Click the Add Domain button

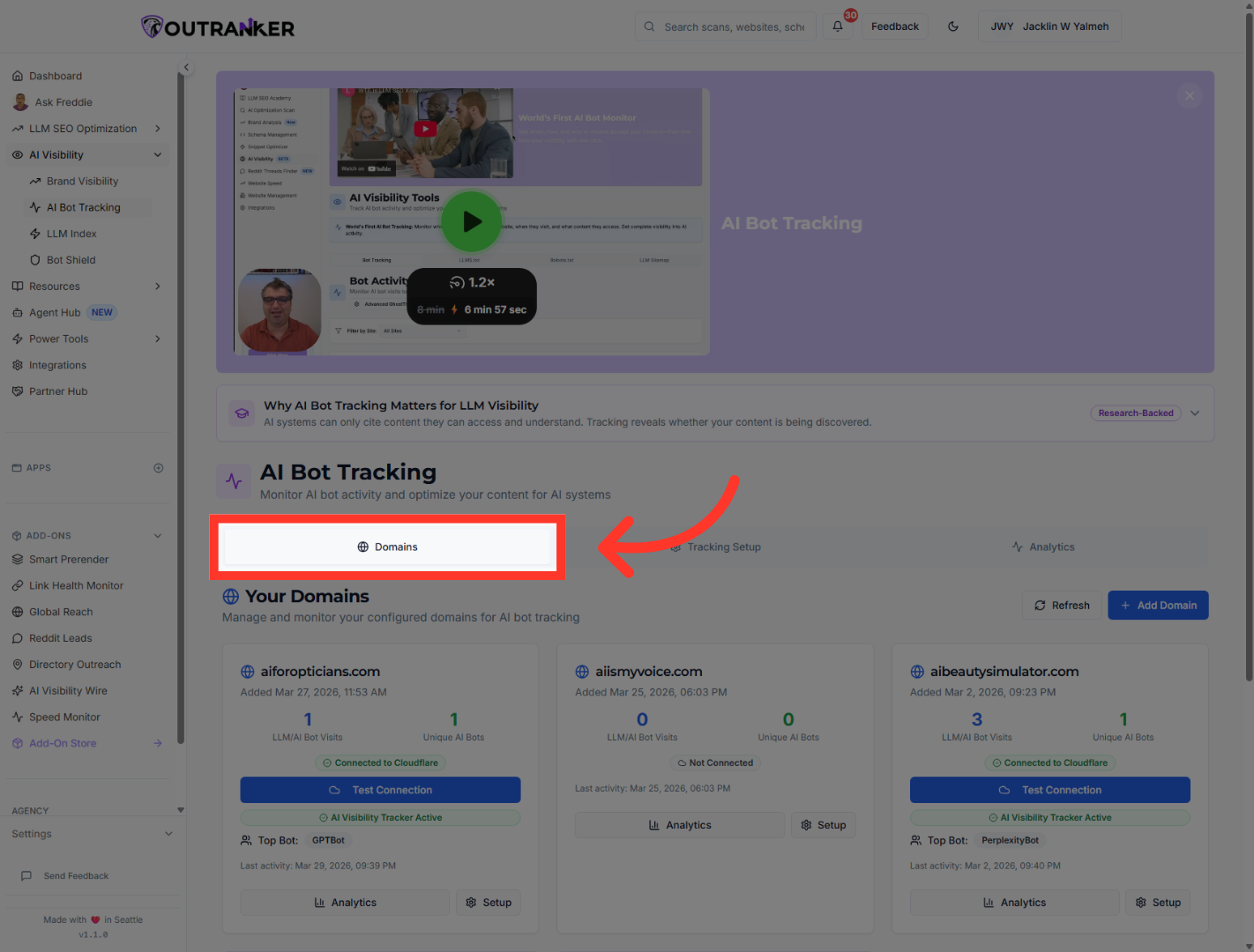coord(1158,605)
